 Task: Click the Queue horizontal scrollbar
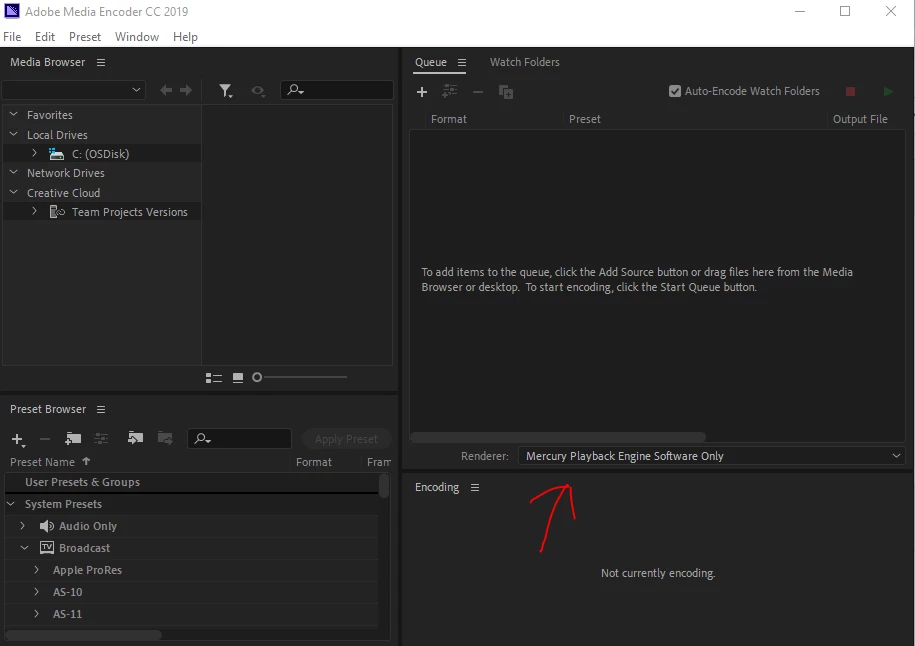click(x=558, y=437)
